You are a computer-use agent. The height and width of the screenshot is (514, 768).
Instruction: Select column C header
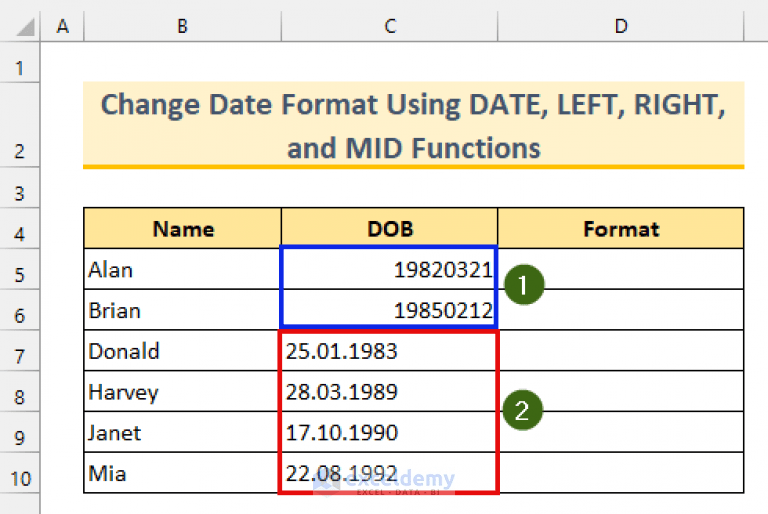click(389, 26)
